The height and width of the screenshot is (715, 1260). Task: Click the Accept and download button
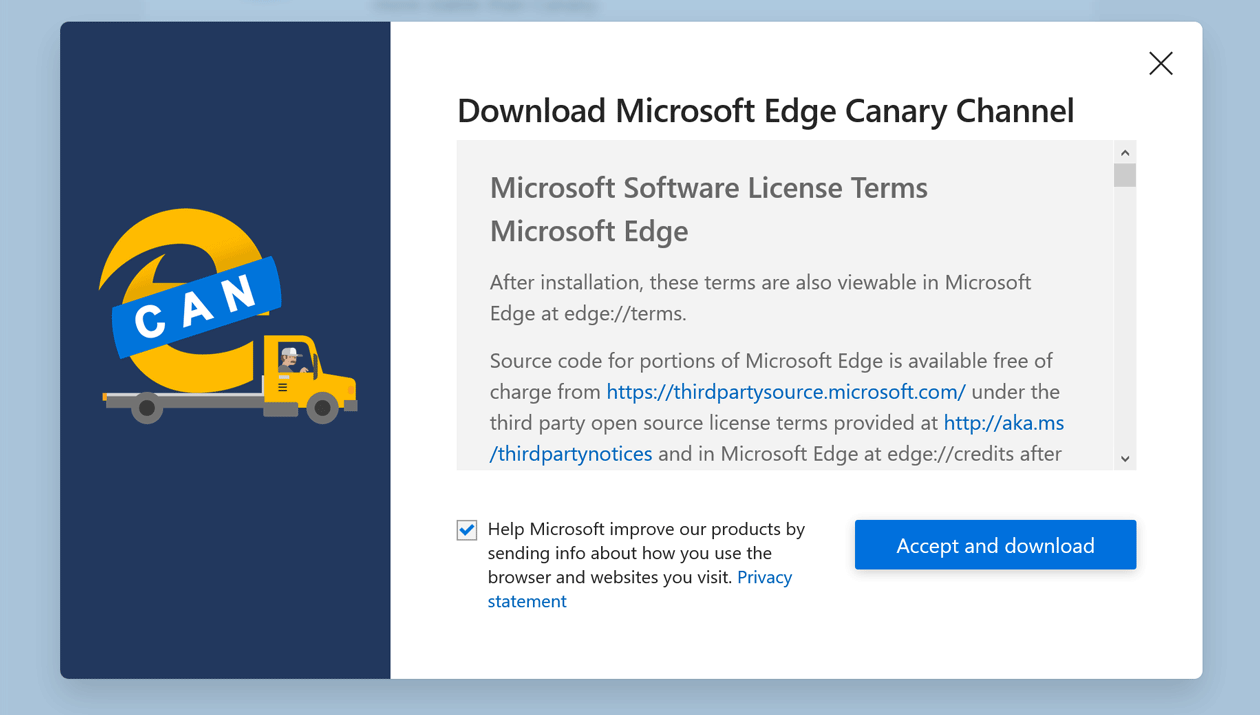995,545
